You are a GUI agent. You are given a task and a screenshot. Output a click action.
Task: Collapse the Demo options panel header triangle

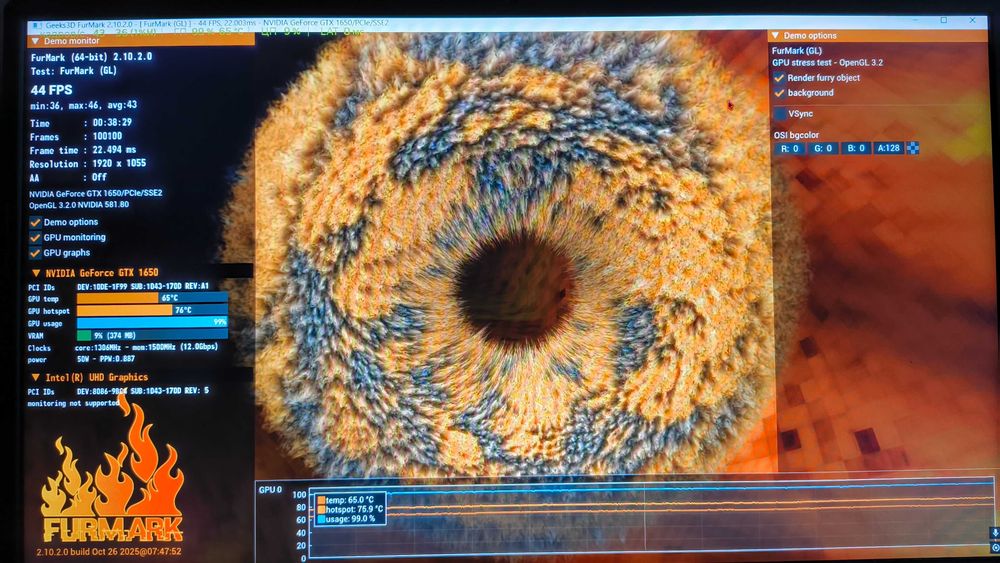(x=776, y=36)
